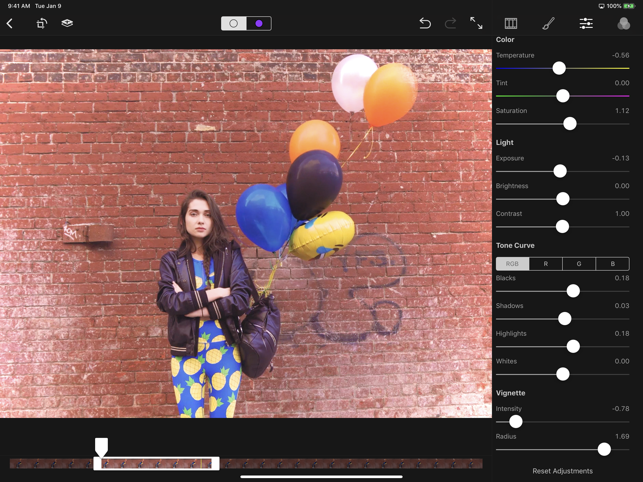Click the Blacks slider handle

(573, 291)
